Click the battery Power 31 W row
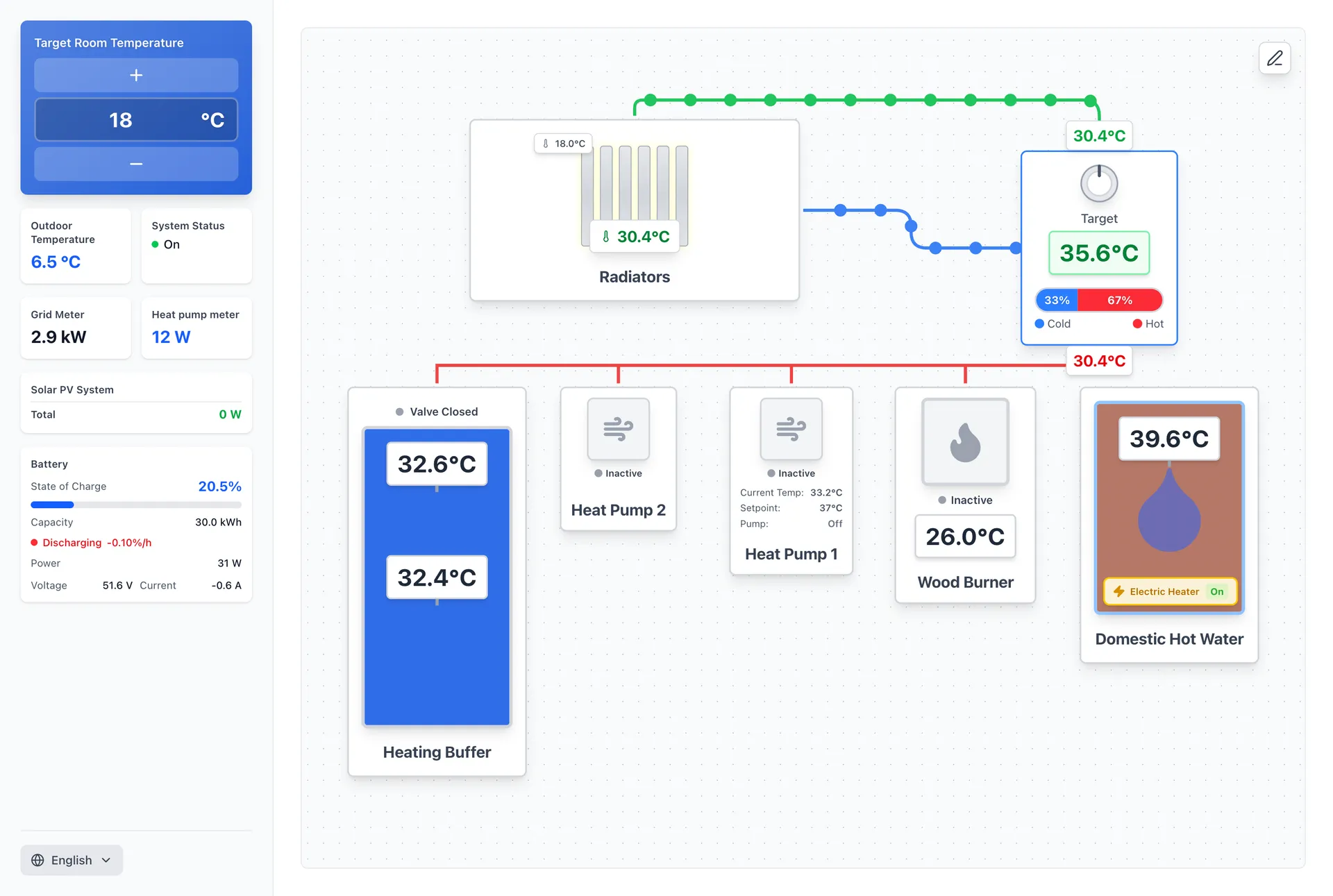This screenshot has height=896, width=1333. pos(136,563)
